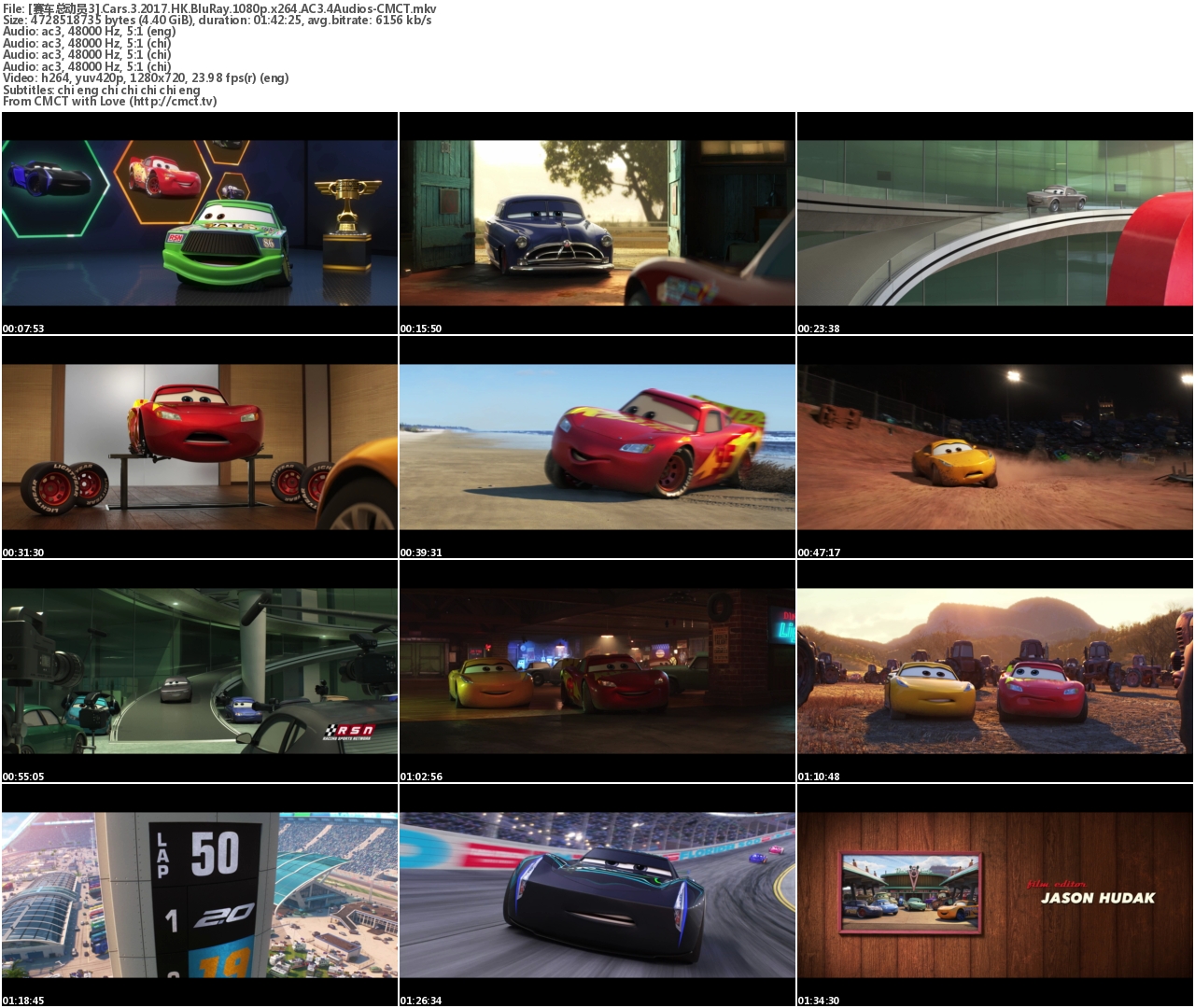The image size is (1195, 1008).
Task: Click the 01:34:30 timestamp label
Action: 819,1001
